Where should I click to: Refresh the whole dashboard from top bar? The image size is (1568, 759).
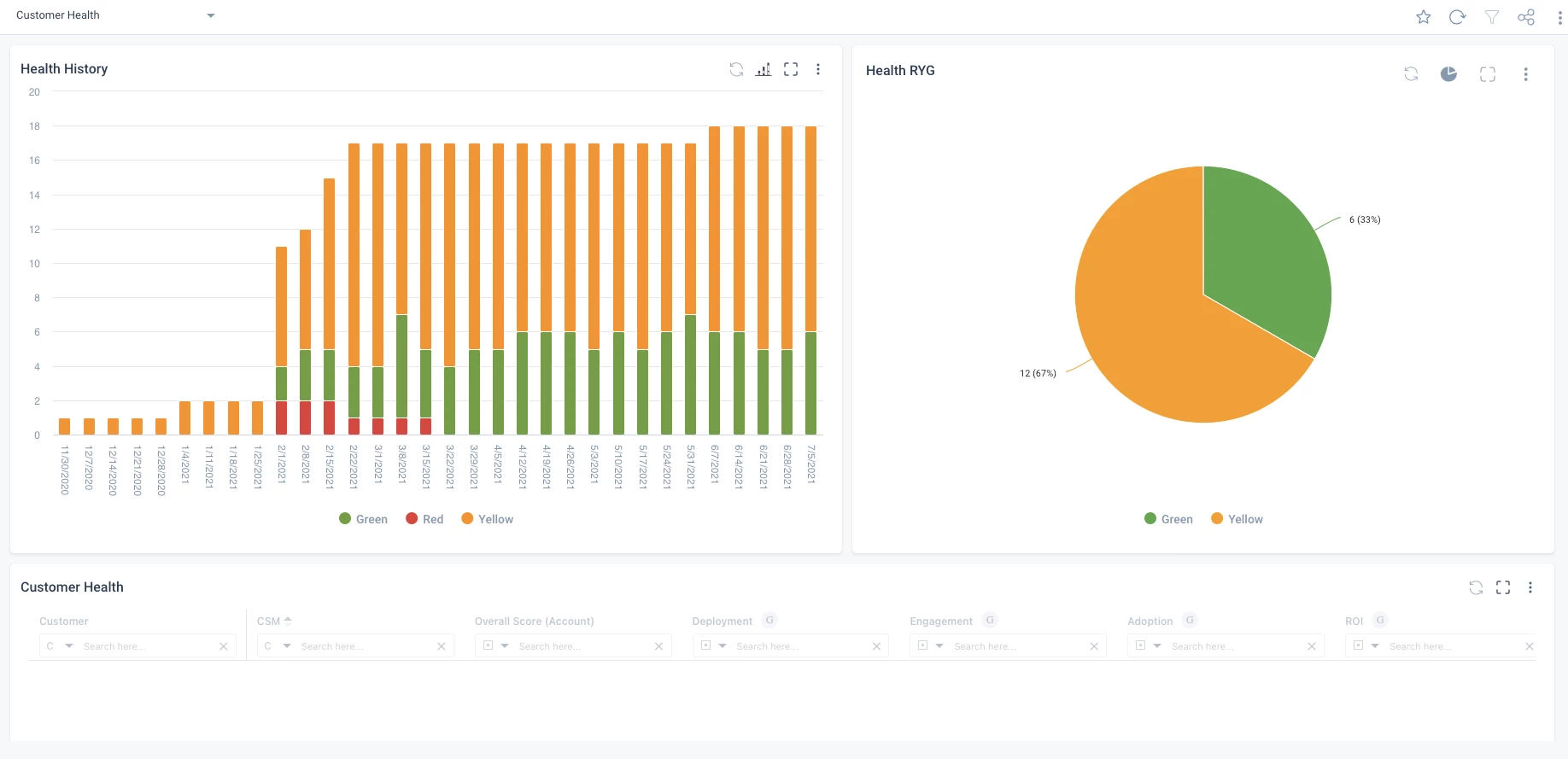pyautogui.click(x=1458, y=17)
